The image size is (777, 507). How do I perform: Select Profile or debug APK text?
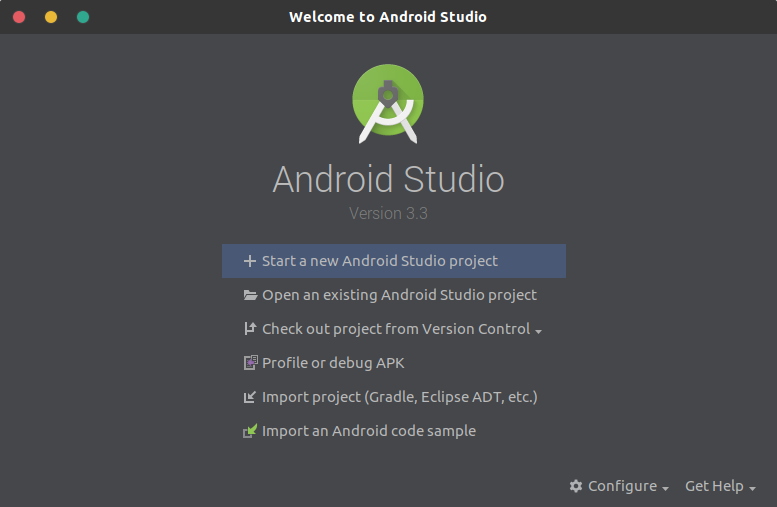point(333,363)
